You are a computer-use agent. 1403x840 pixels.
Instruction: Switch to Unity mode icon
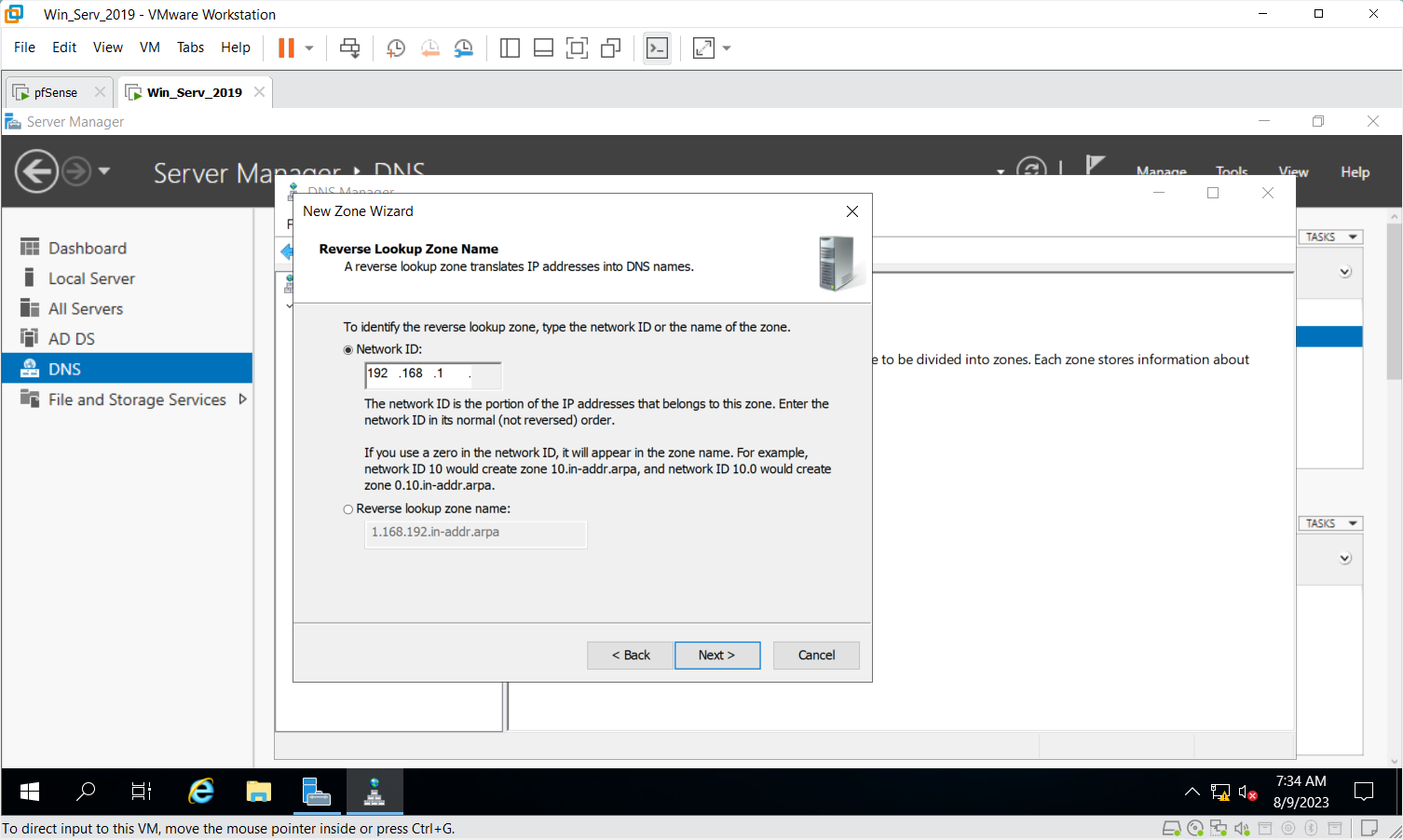(x=610, y=47)
